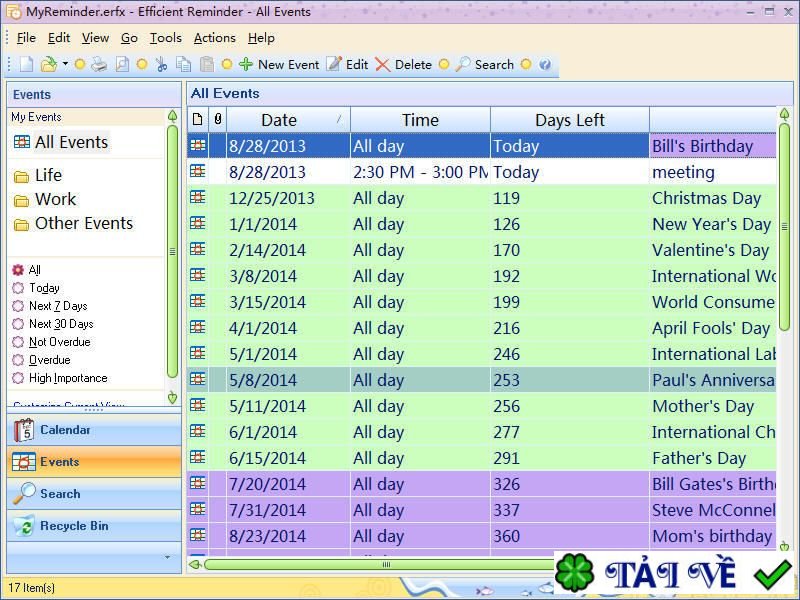The height and width of the screenshot is (600, 800).
Task: Open the Life folder
Action: point(38,176)
